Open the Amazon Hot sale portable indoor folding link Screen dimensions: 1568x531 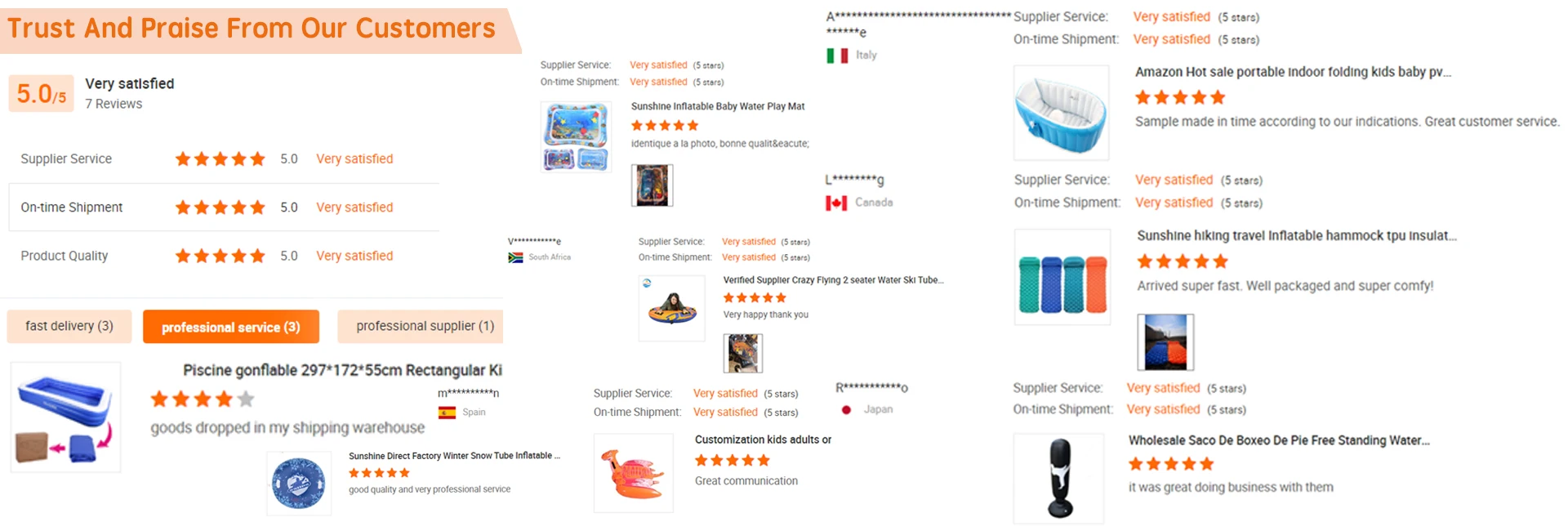(1293, 72)
